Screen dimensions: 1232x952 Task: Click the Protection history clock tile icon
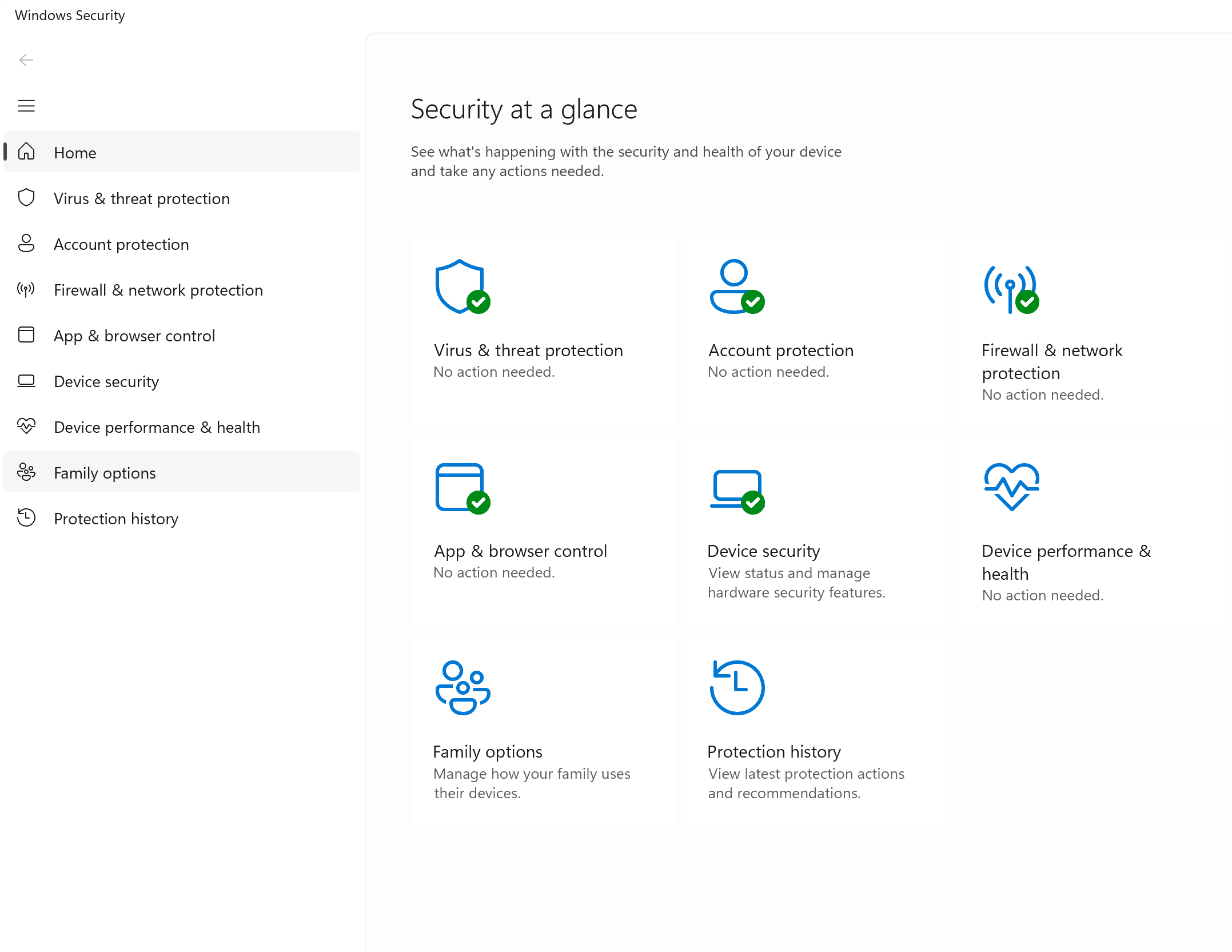tap(736, 687)
